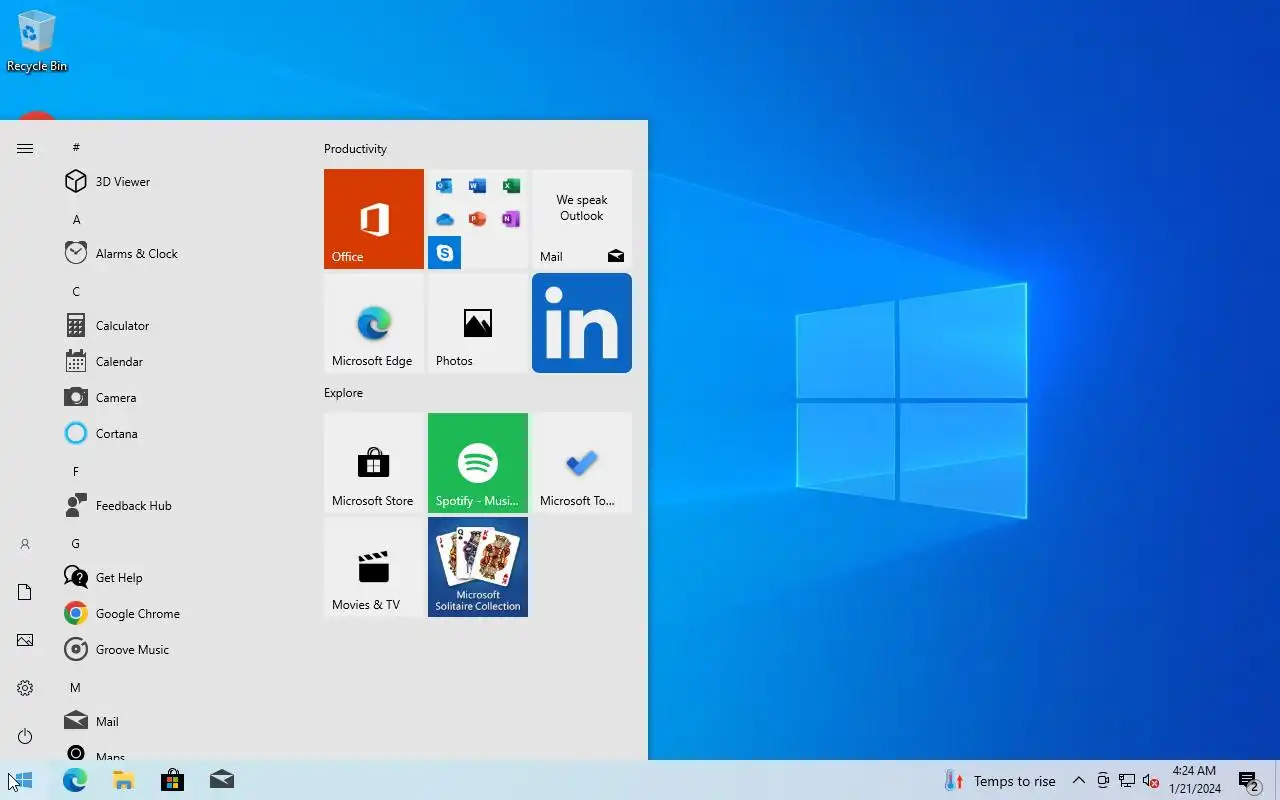Click the user account icon in the Start sidebar
1280x800 pixels.
[x=25, y=544]
